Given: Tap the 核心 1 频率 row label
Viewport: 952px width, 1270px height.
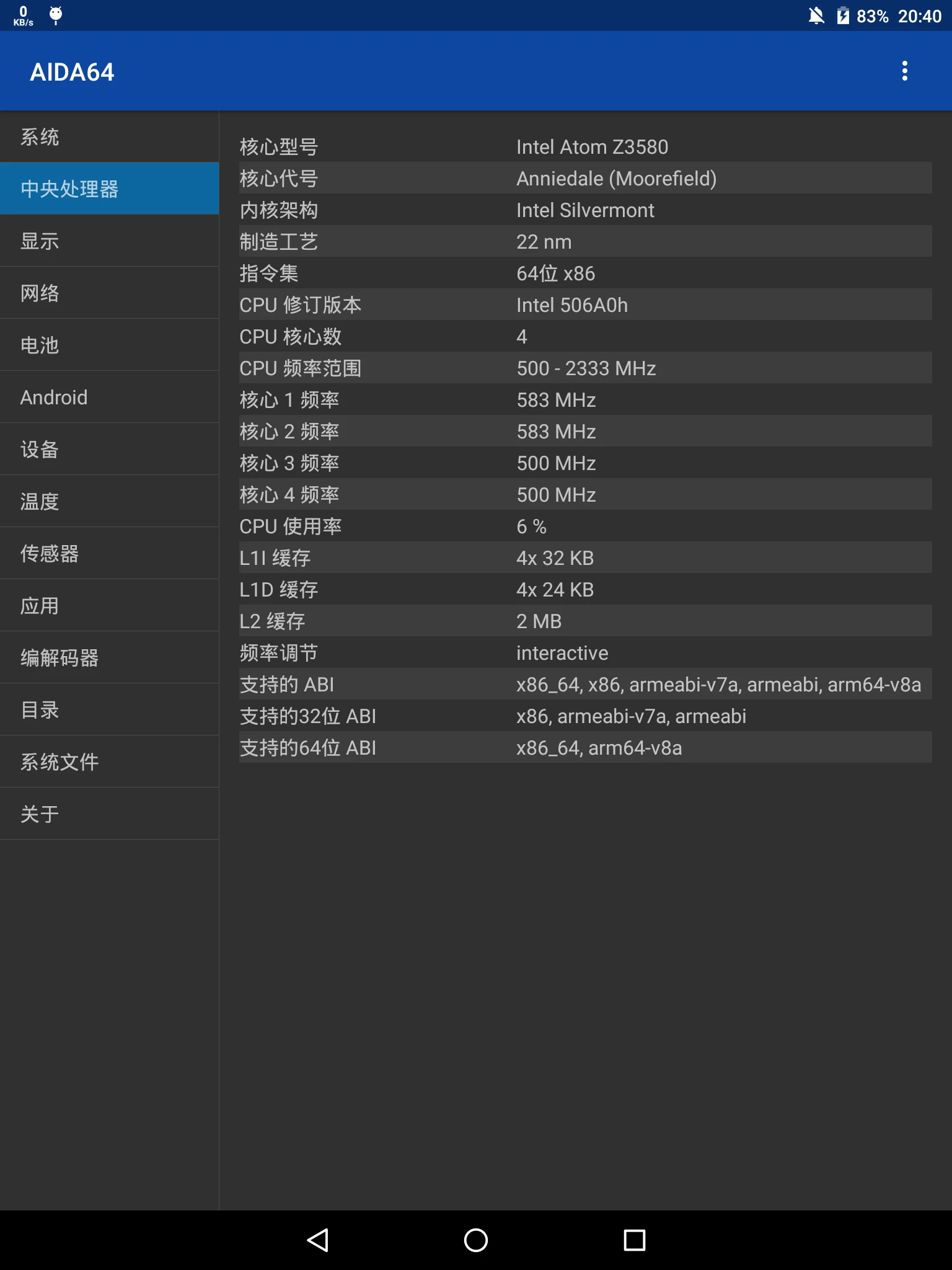Looking at the screenshot, I should [289, 400].
